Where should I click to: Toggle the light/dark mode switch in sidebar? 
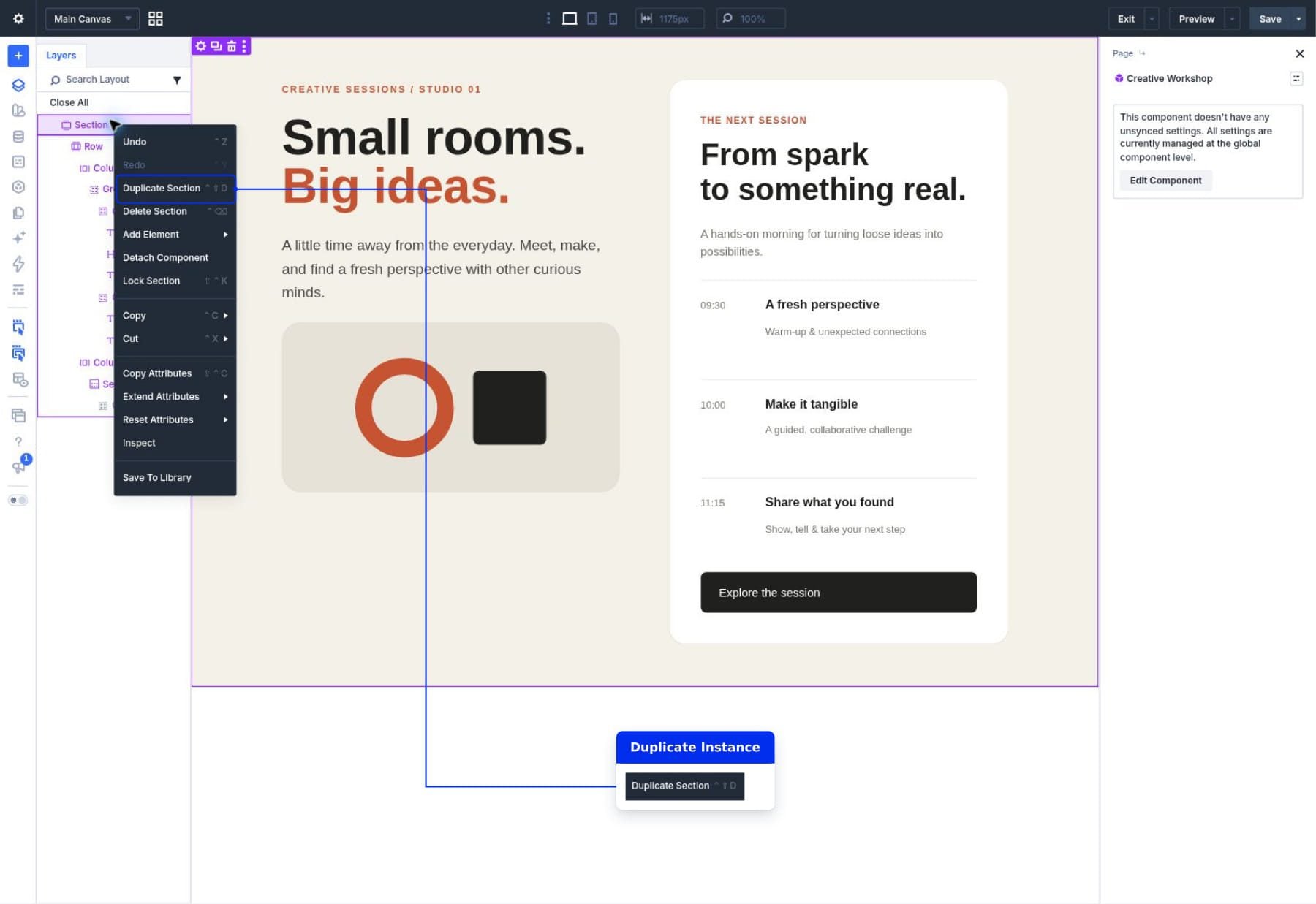(x=18, y=500)
